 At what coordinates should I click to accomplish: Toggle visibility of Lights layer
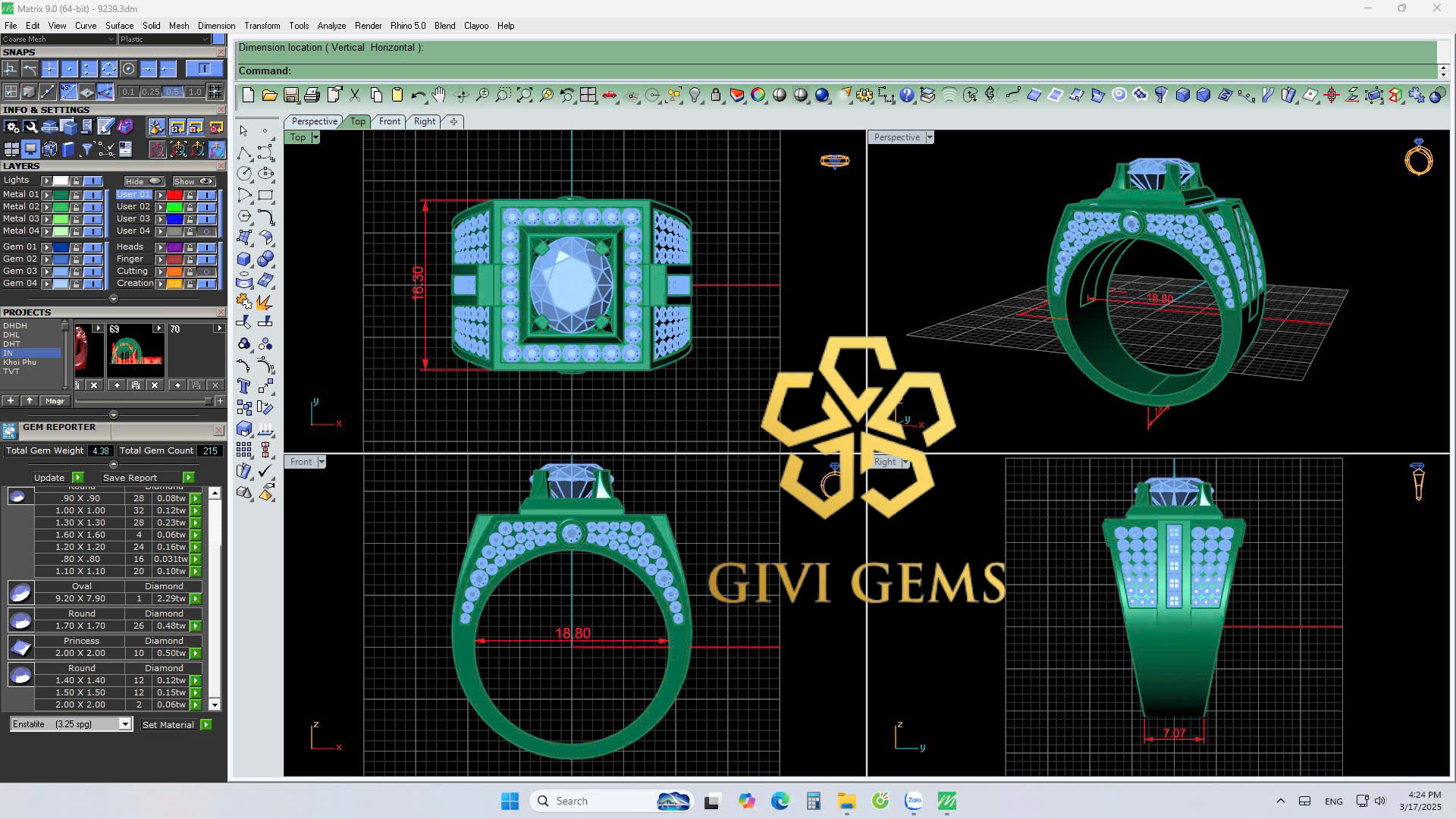point(93,180)
